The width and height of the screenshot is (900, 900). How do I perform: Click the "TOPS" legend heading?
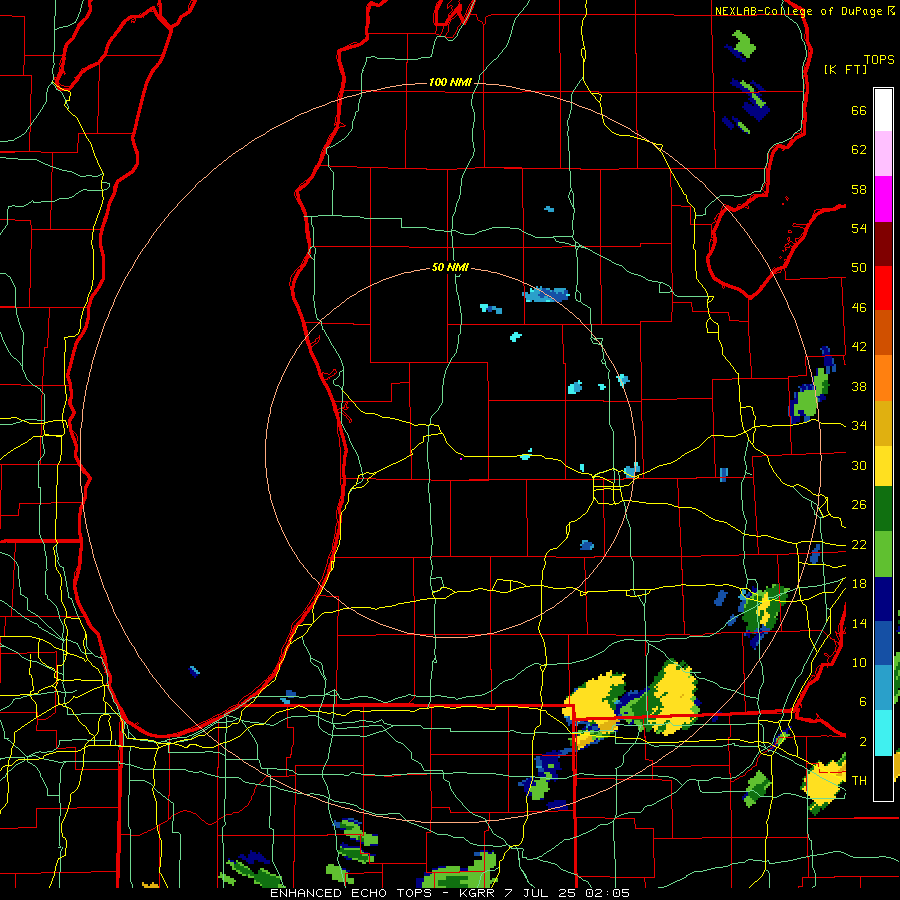(879, 60)
